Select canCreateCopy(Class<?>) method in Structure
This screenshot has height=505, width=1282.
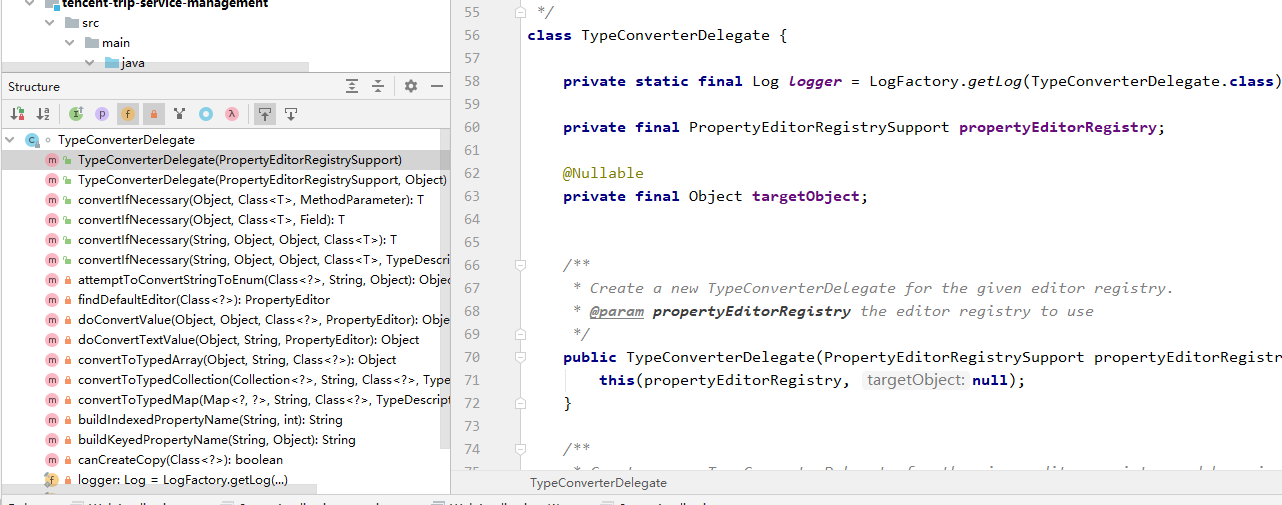point(225,460)
